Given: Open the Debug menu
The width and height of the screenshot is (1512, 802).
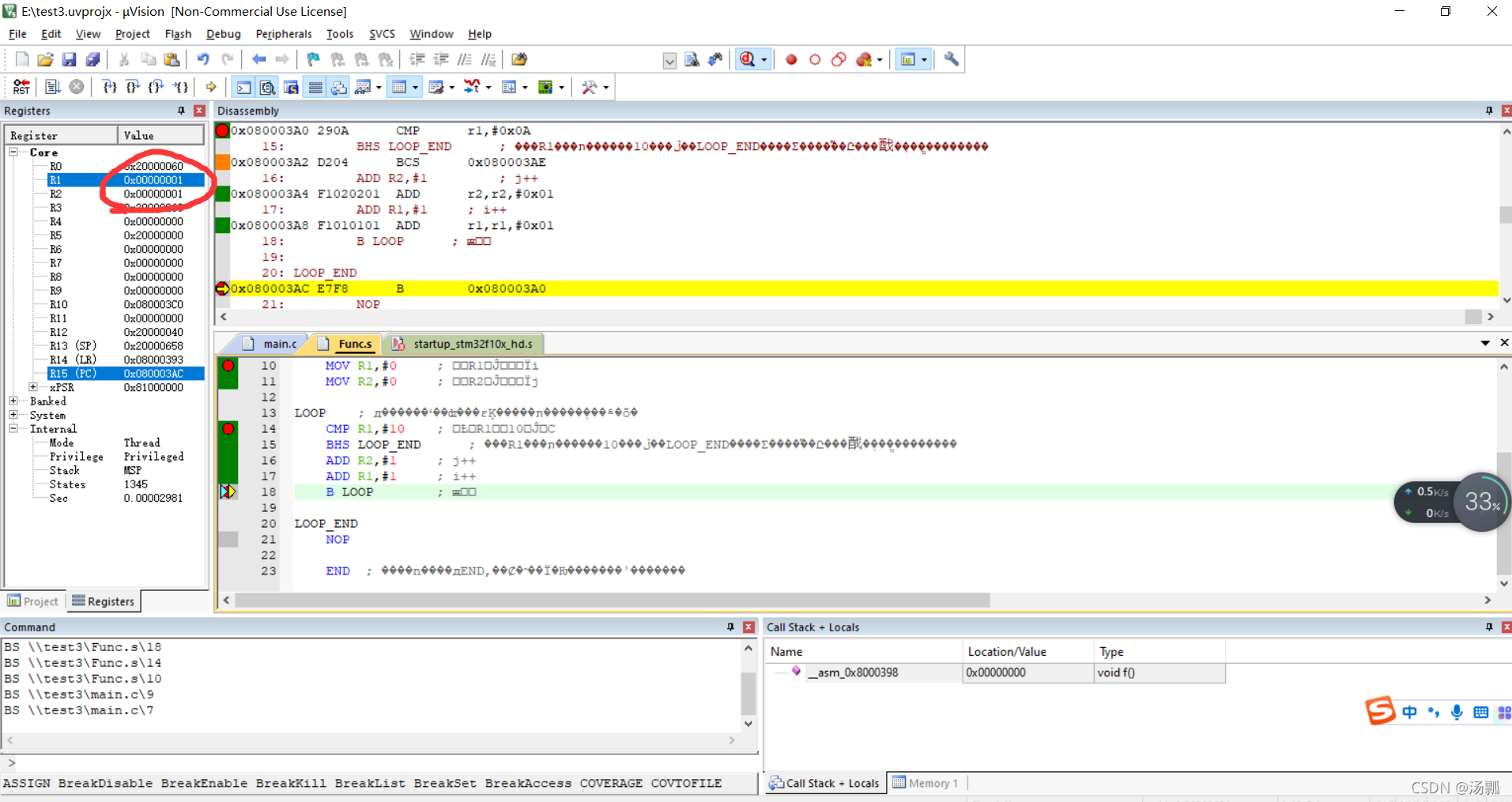Looking at the screenshot, I should (223, 34).
